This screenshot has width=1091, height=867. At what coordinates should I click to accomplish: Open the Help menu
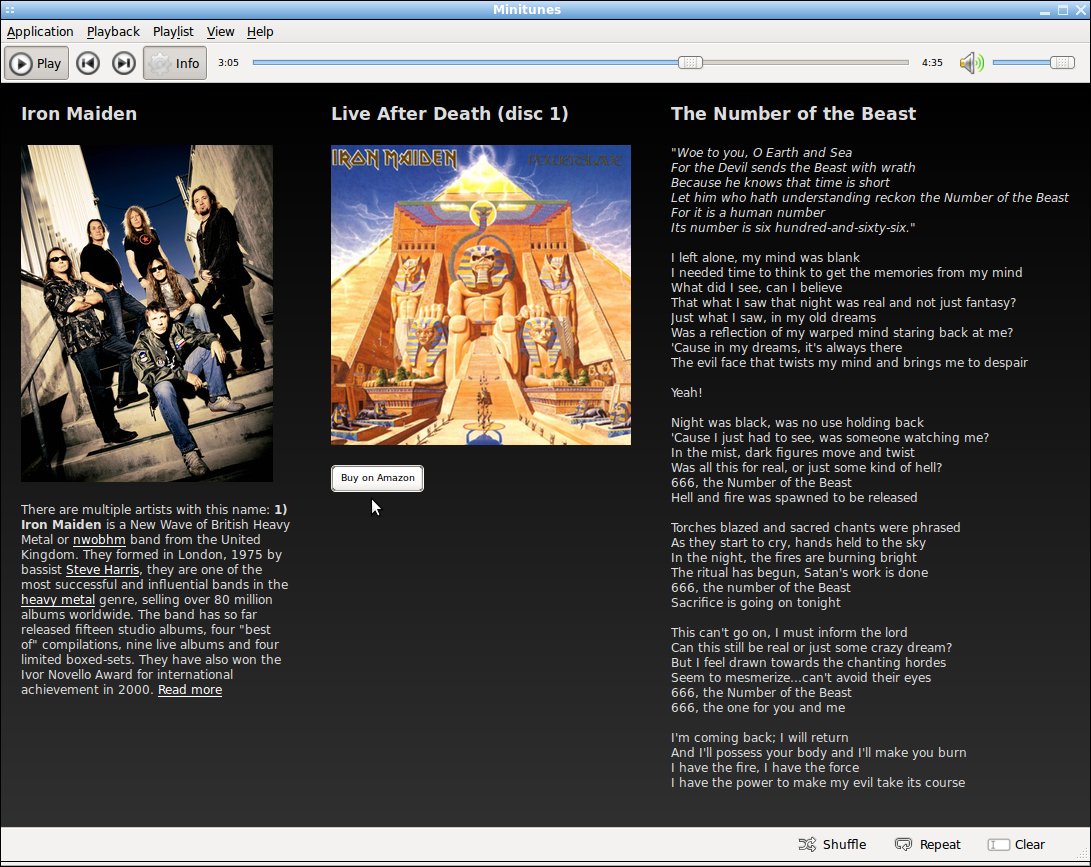(x=260, y=31)
